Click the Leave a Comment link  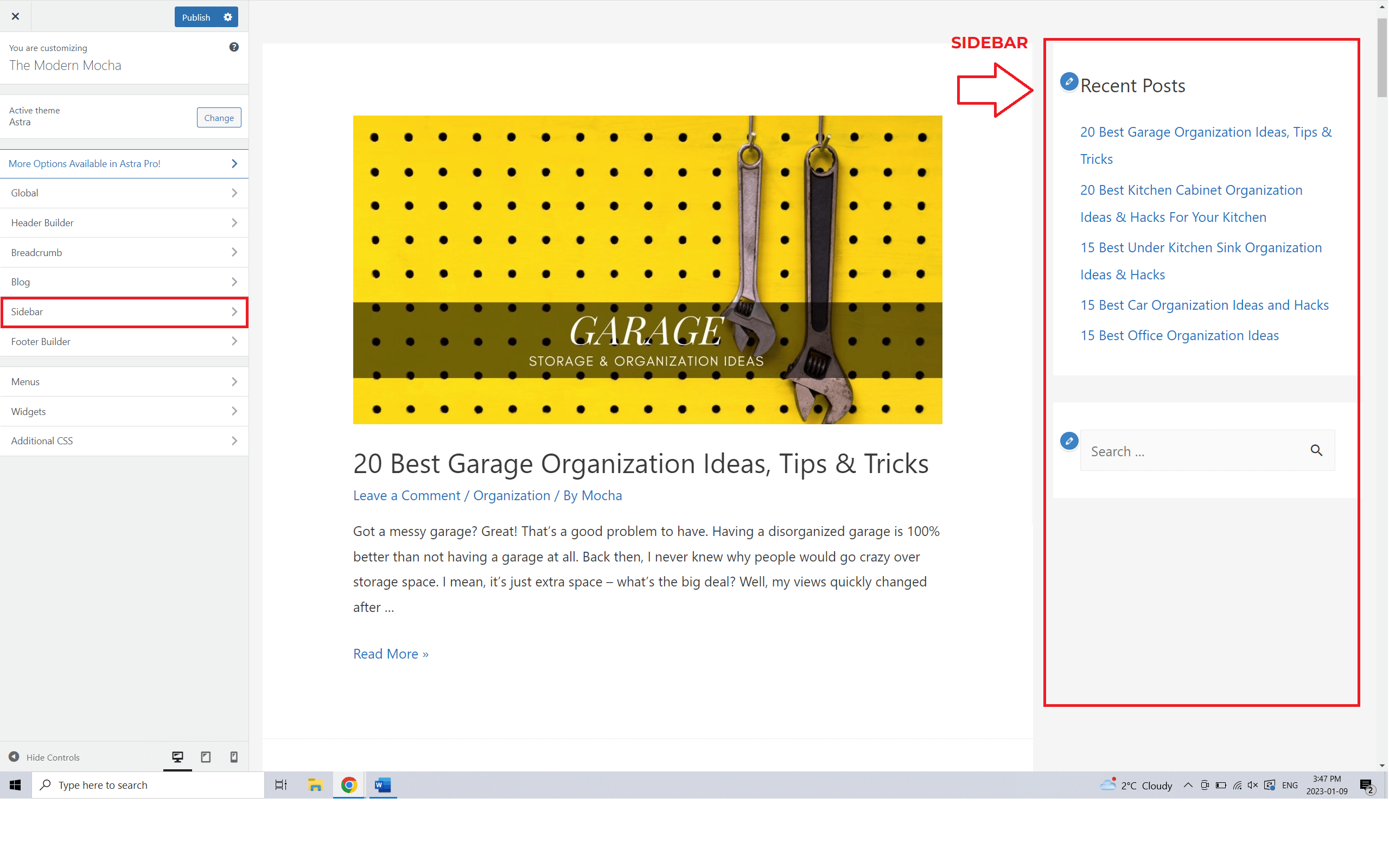[x=406, y=495]
